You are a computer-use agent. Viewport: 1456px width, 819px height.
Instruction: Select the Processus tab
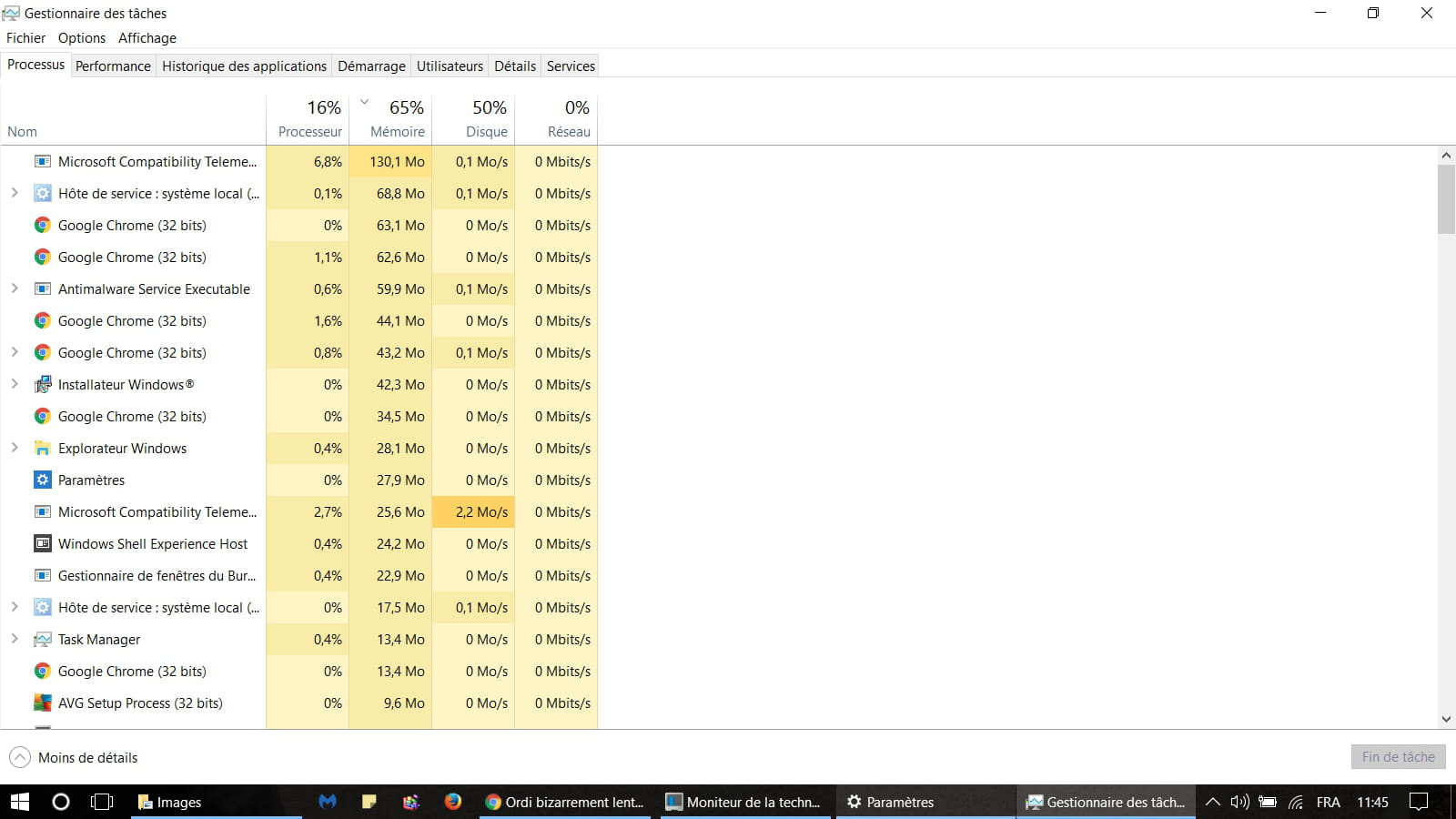click(x=35, y=65)
